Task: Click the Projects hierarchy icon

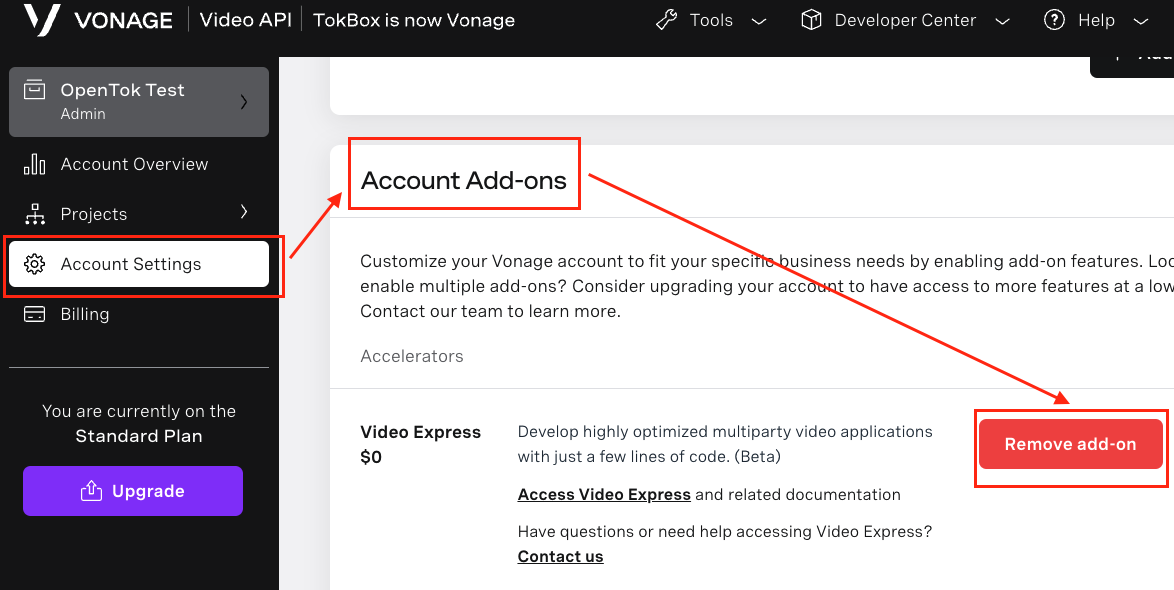Action: tap(35, 214)
